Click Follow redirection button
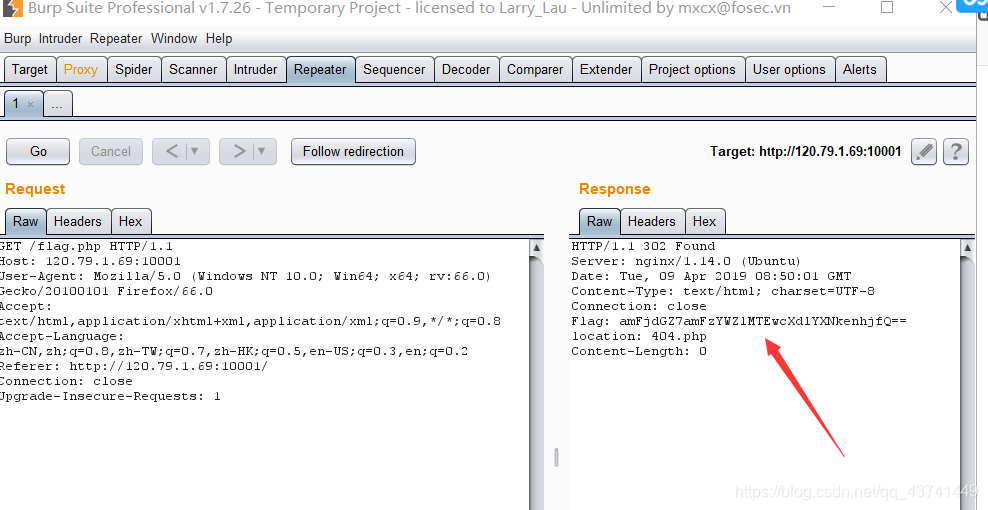 coord(353,151)
